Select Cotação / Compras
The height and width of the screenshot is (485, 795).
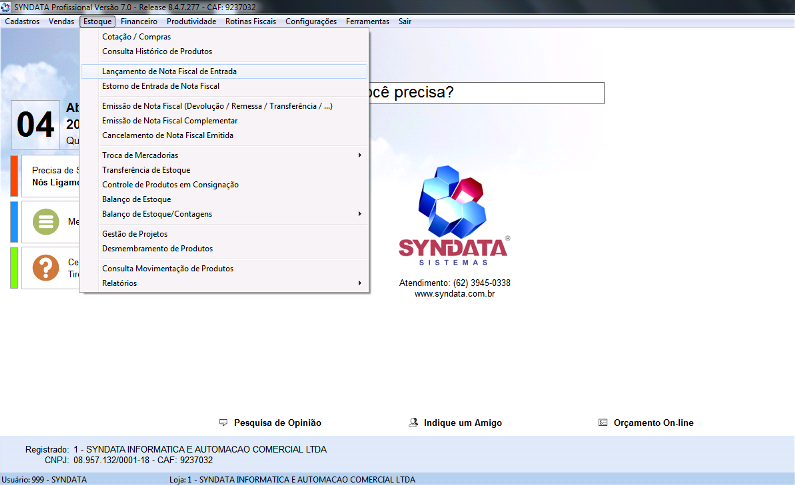[x=224, y=36]
